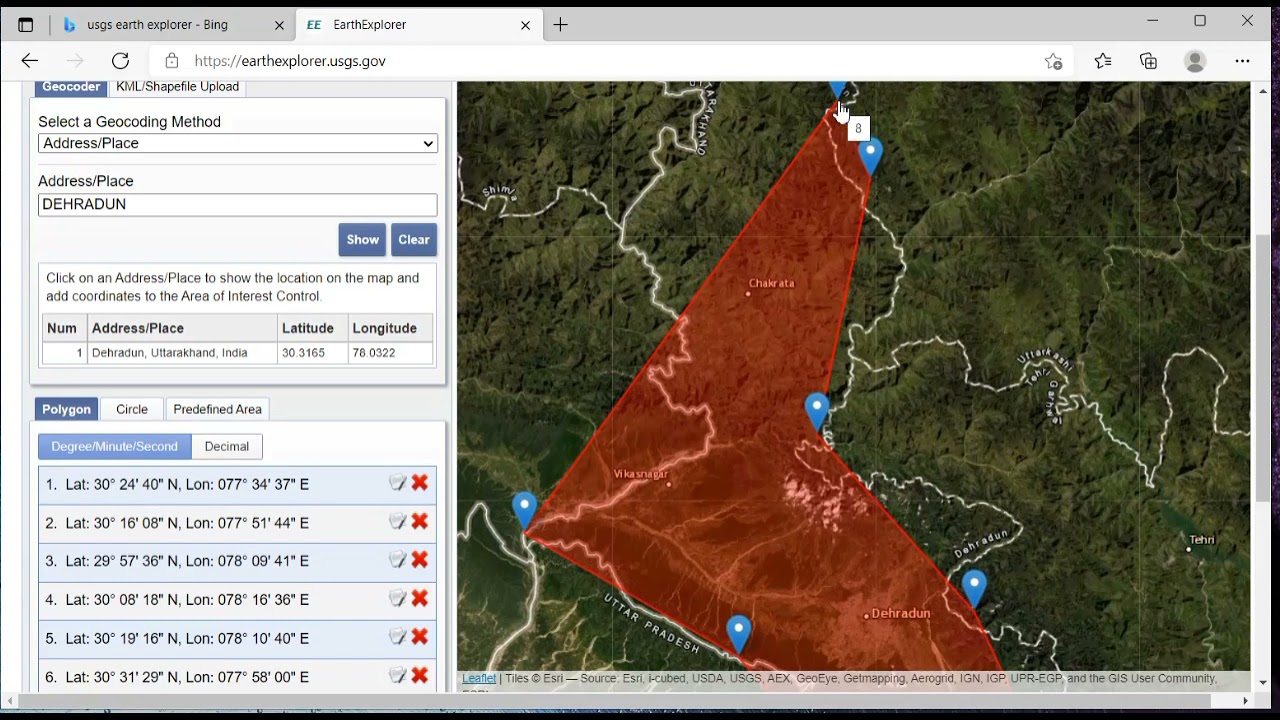The width and height of the screenshot is (1280, 720).
Task: Open the tab actions menu icon
Action: point(26,25)
